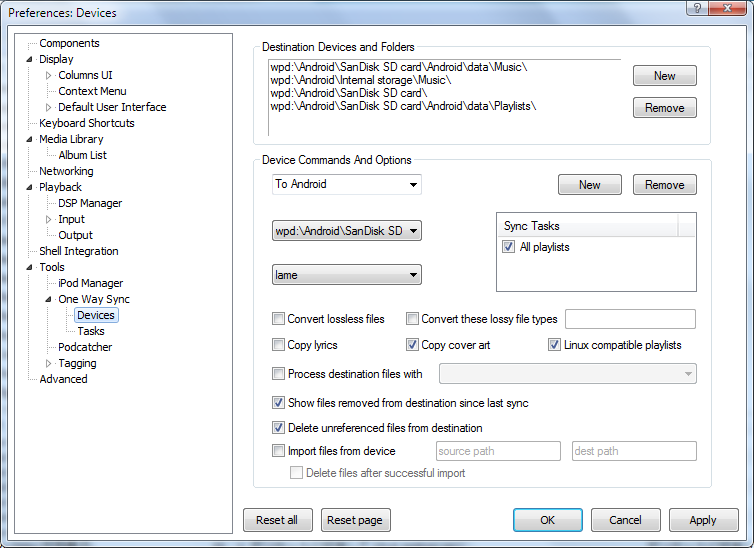This screenshot has height=548, width=754.
Task: Enable Convert lossless files checkbox
Action: [x=279, y=319]
